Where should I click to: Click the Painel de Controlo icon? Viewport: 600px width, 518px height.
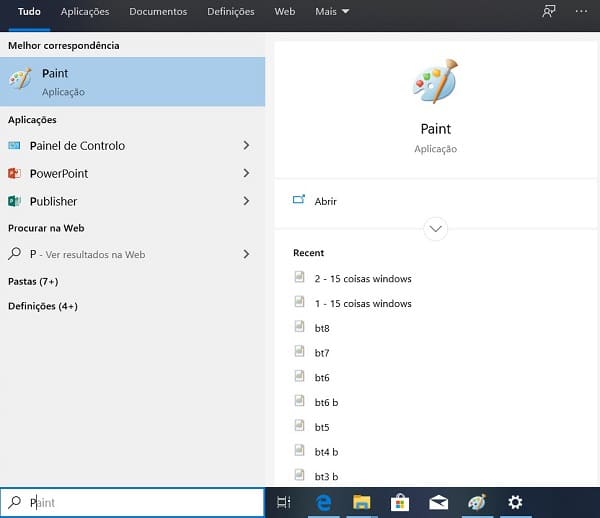coord(14,145)
